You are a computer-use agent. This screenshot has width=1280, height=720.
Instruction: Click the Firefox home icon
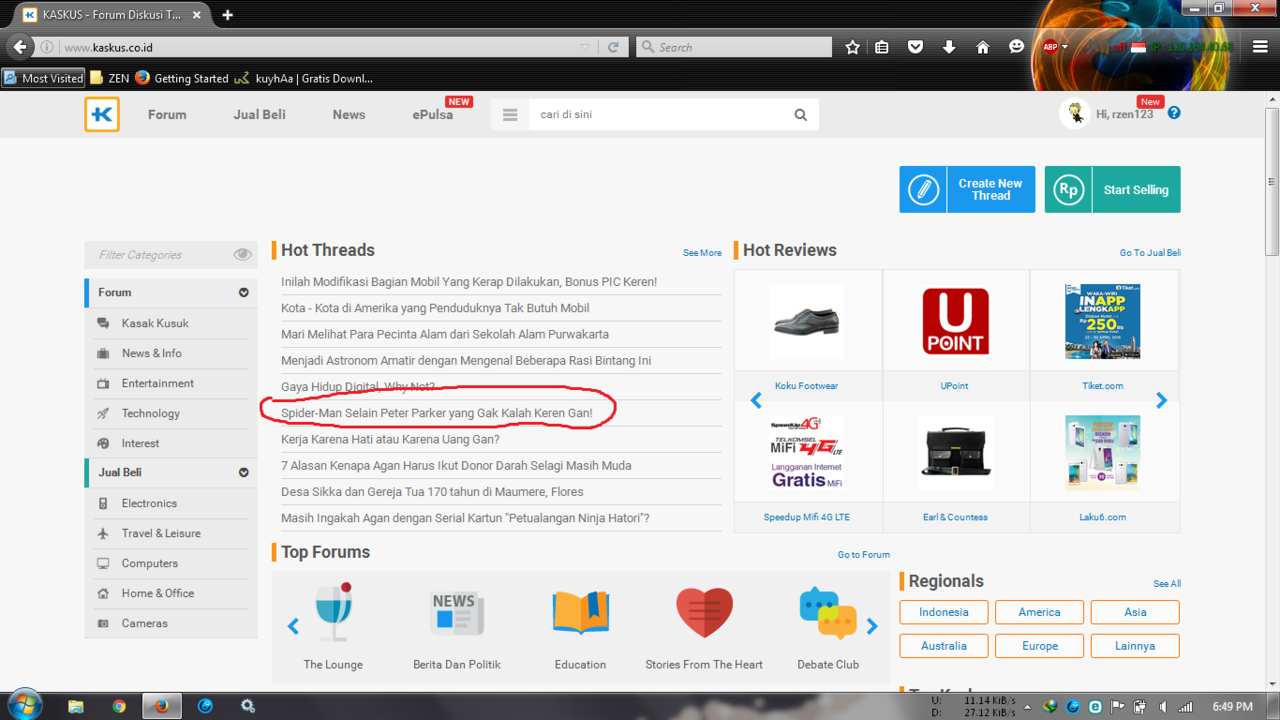(x=982, y=47)
